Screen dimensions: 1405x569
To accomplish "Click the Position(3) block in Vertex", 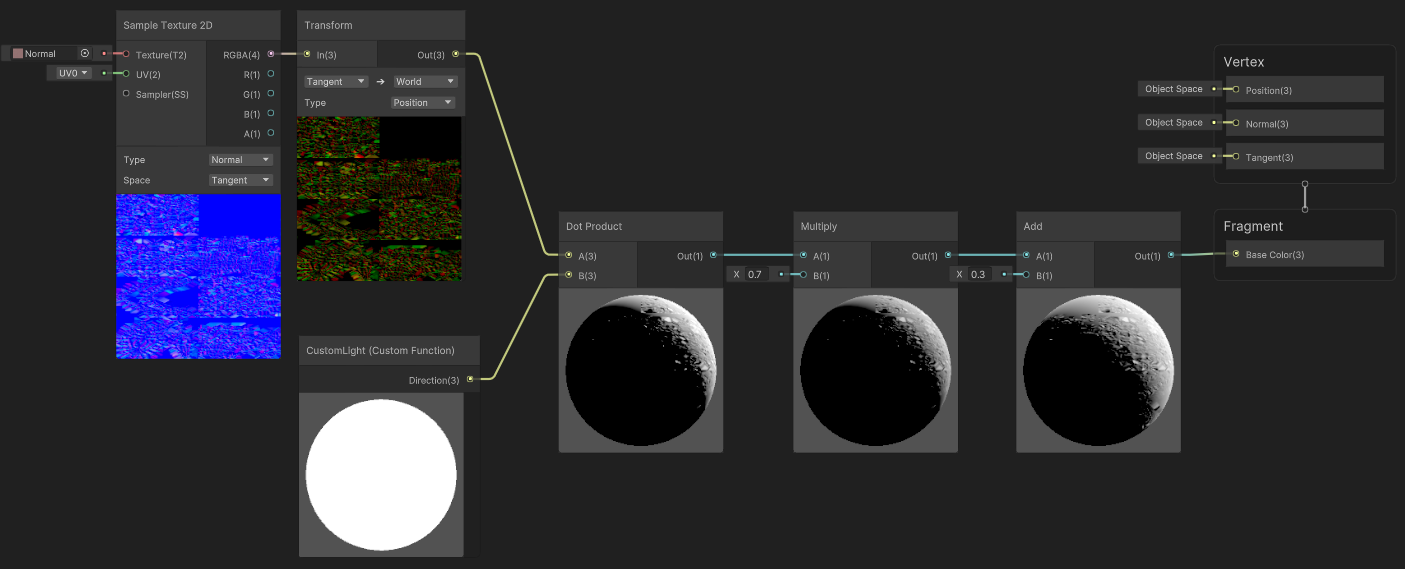I will [1305, 89].
